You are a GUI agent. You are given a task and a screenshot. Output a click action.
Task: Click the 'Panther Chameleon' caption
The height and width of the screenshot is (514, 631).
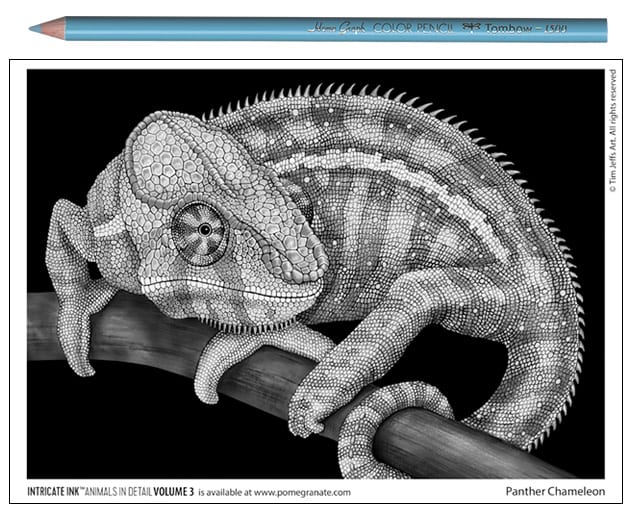pyautogui.click(x=555, y=491)
